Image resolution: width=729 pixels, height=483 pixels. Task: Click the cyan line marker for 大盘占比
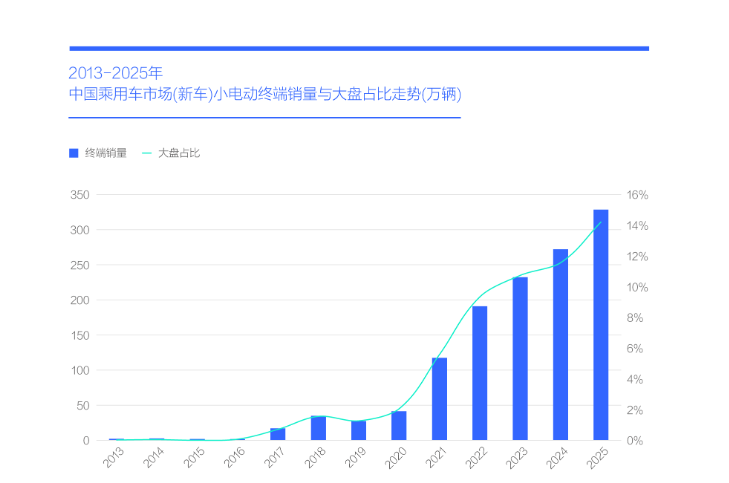click(x=147, y=153)
